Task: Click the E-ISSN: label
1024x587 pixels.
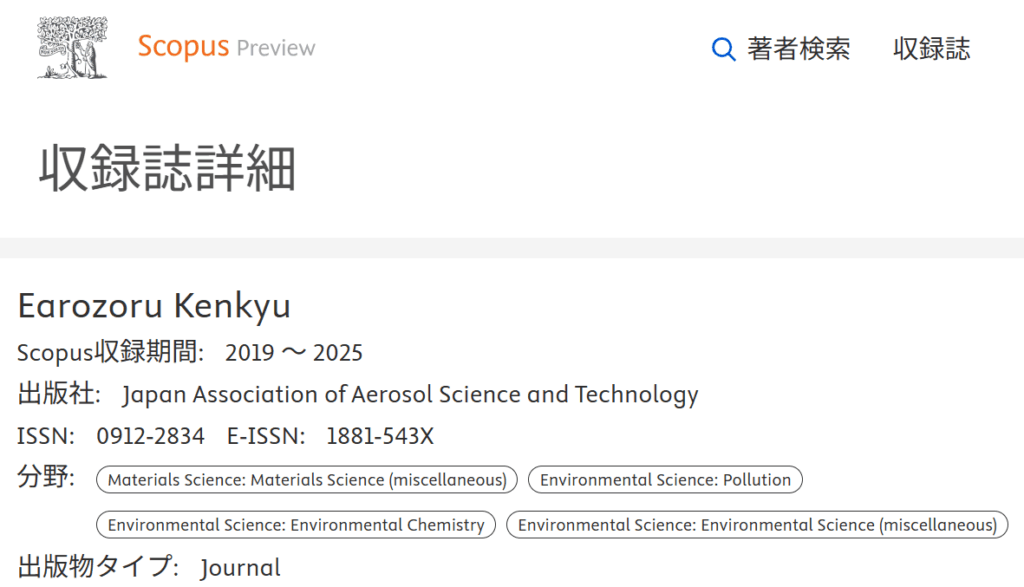Action: point(266,436)
